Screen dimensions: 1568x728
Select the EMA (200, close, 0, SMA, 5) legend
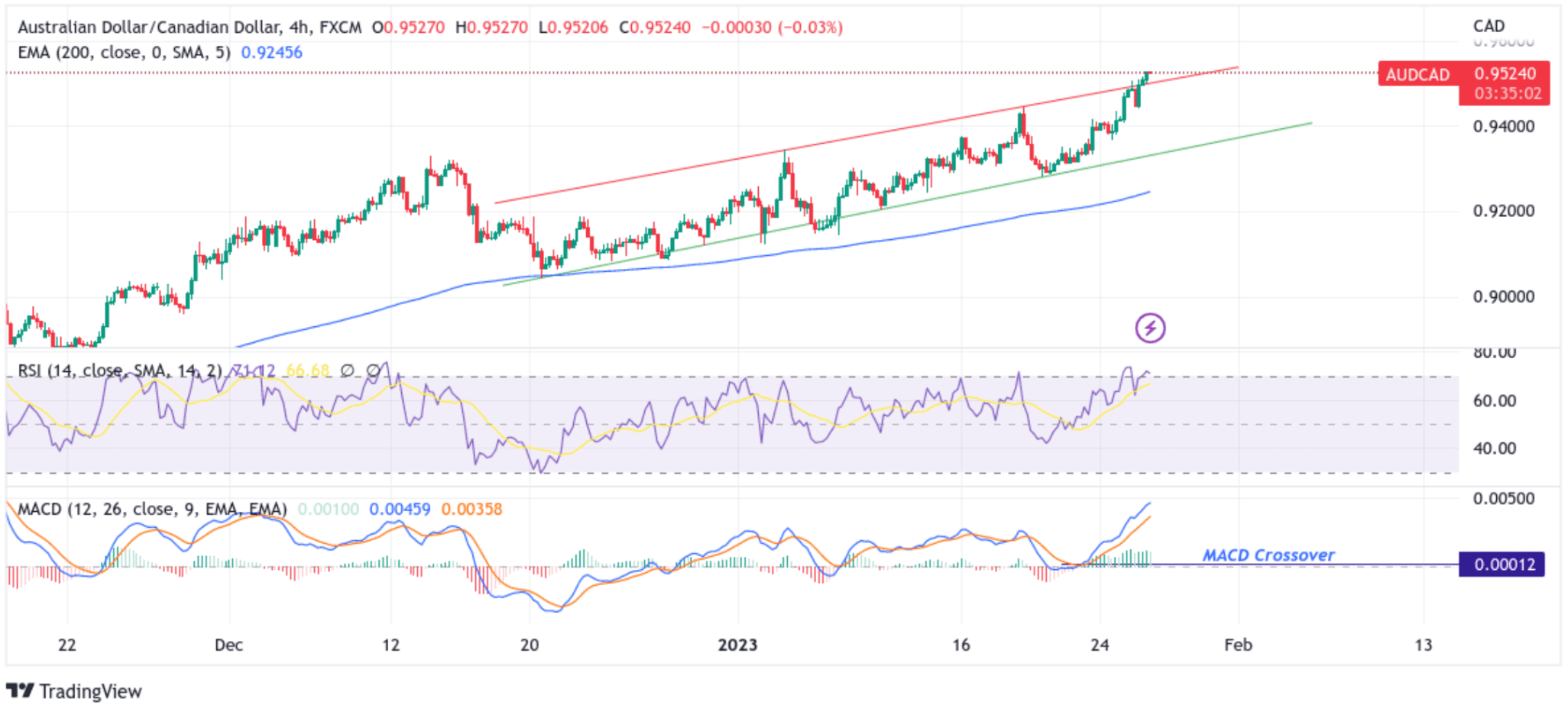point(124,53)
